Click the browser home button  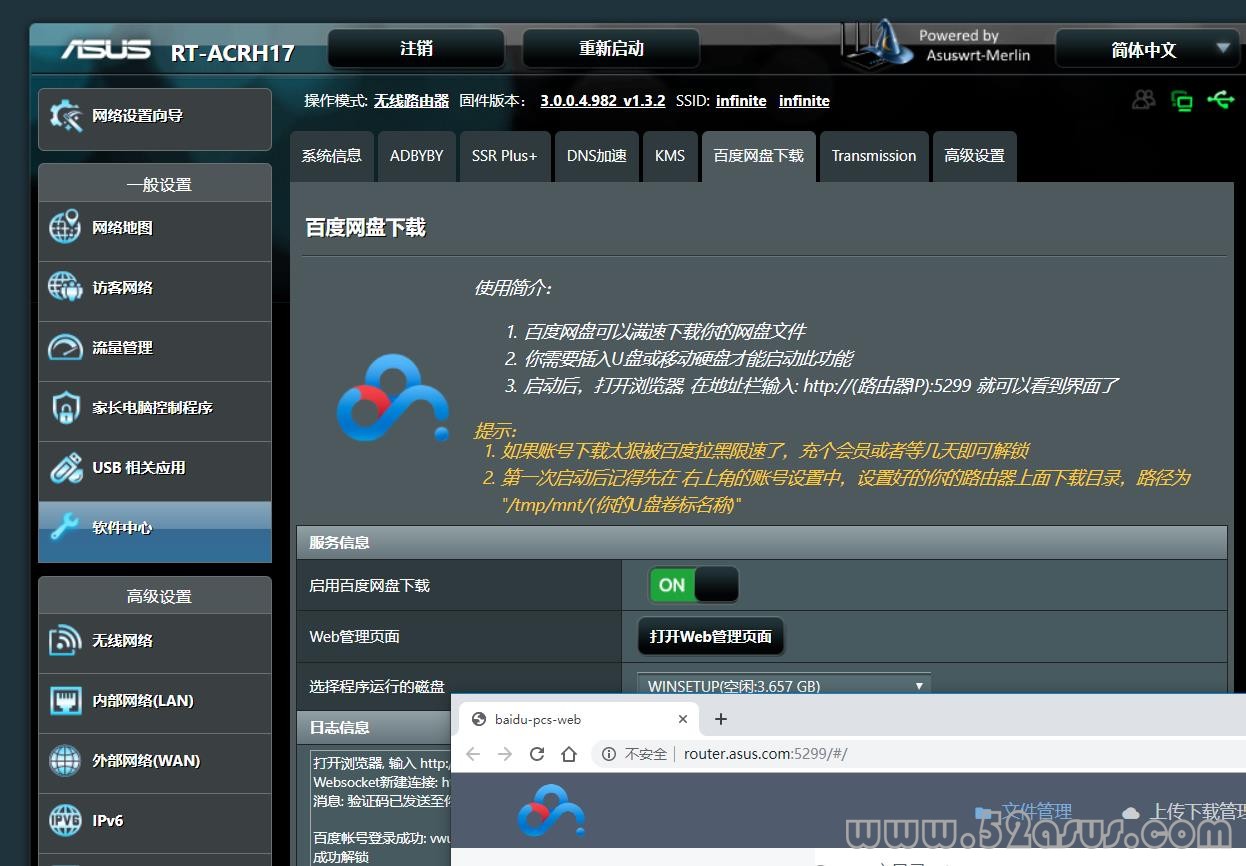[569, 754]
